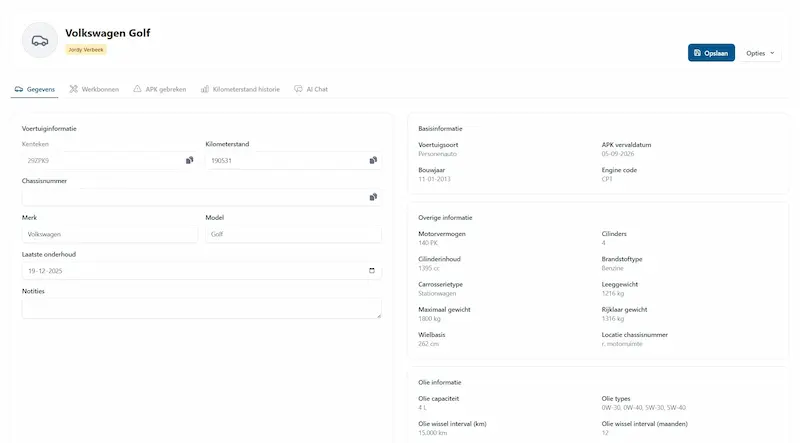800x443 pixels.
Task: Focus the Merk field containing Volkswagen
Action: [x=110, y=234]
